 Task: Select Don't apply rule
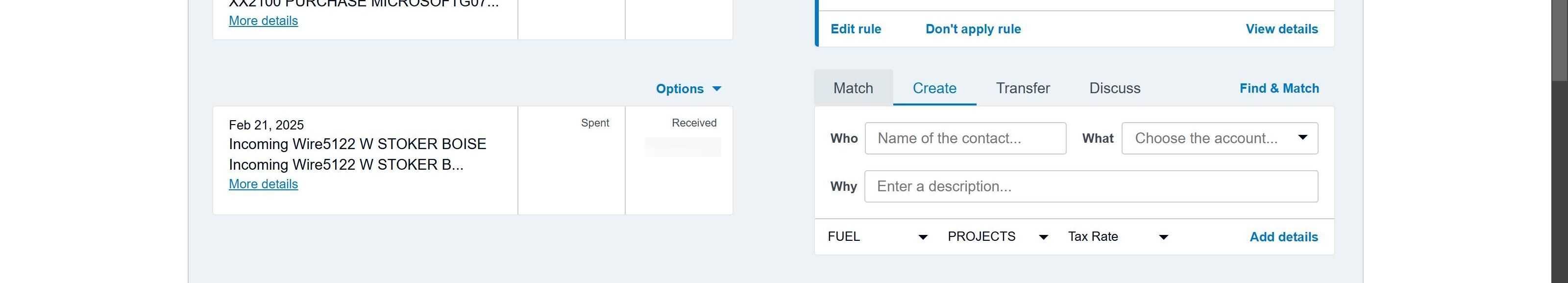click(x=973, y=29)
